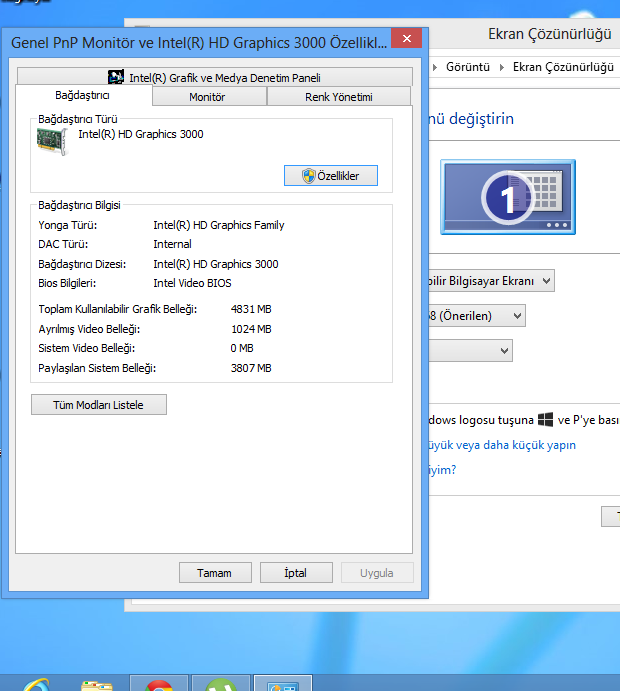Click the 'Bağdaştırıcı Dizesi:' label

(82, 264)
